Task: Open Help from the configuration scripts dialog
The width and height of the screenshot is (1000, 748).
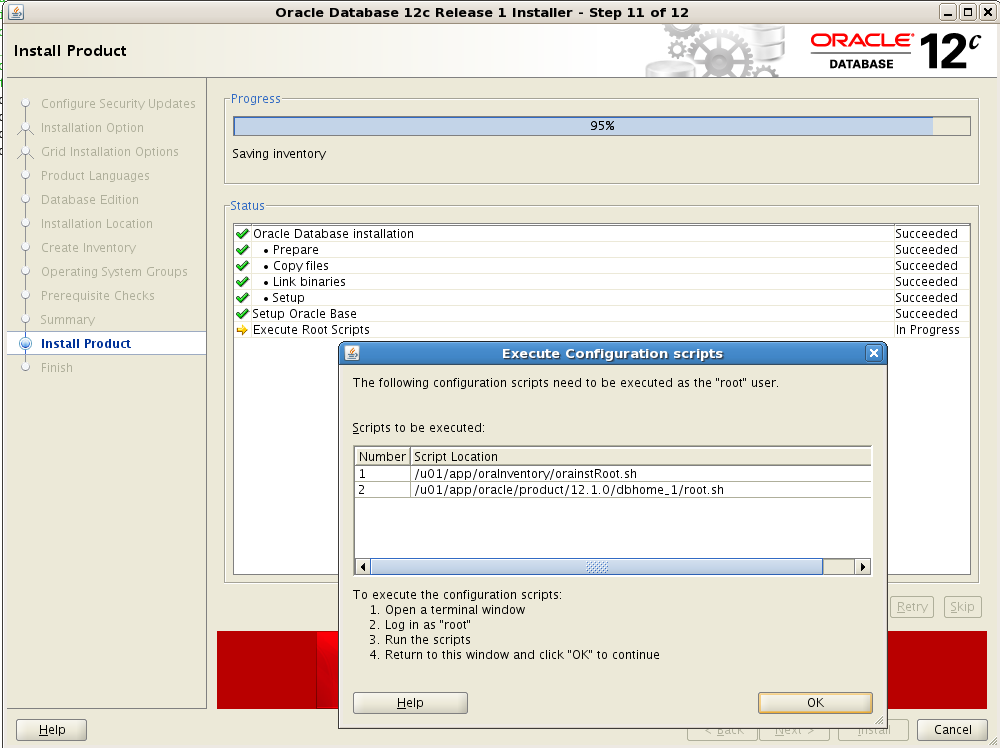Action: 410,702
